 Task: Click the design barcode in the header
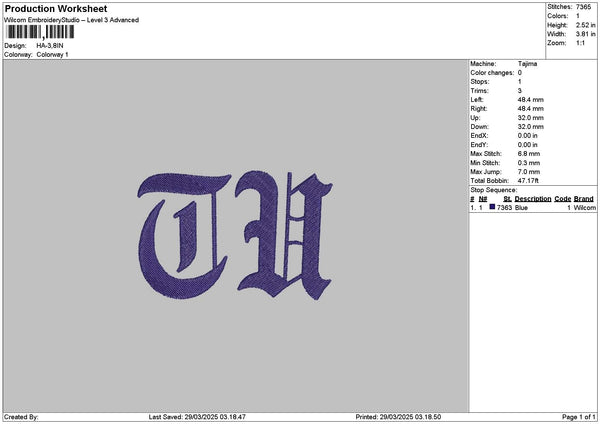[x=38, y=32]
